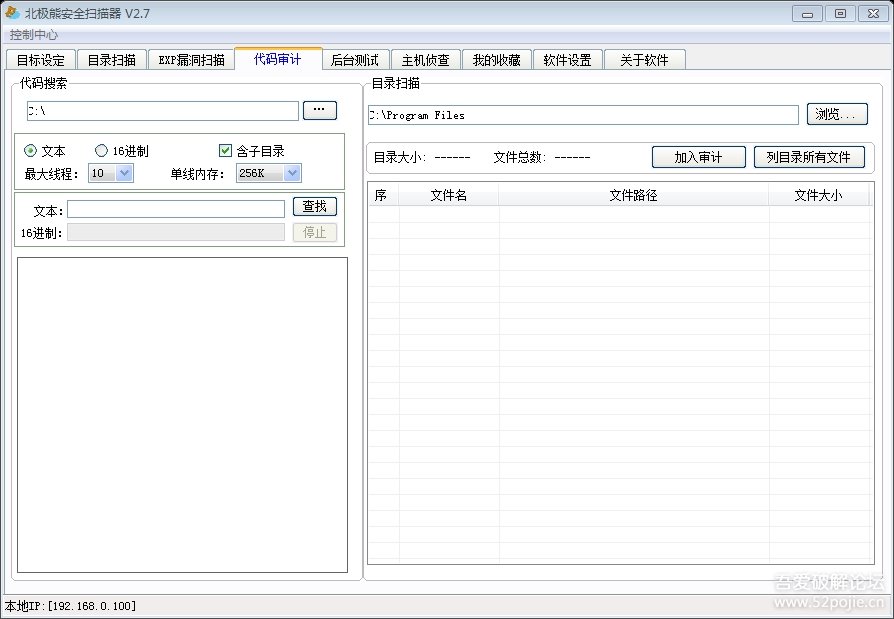
Task: Show the 关于软件 tab
Action: pos(644,60)
